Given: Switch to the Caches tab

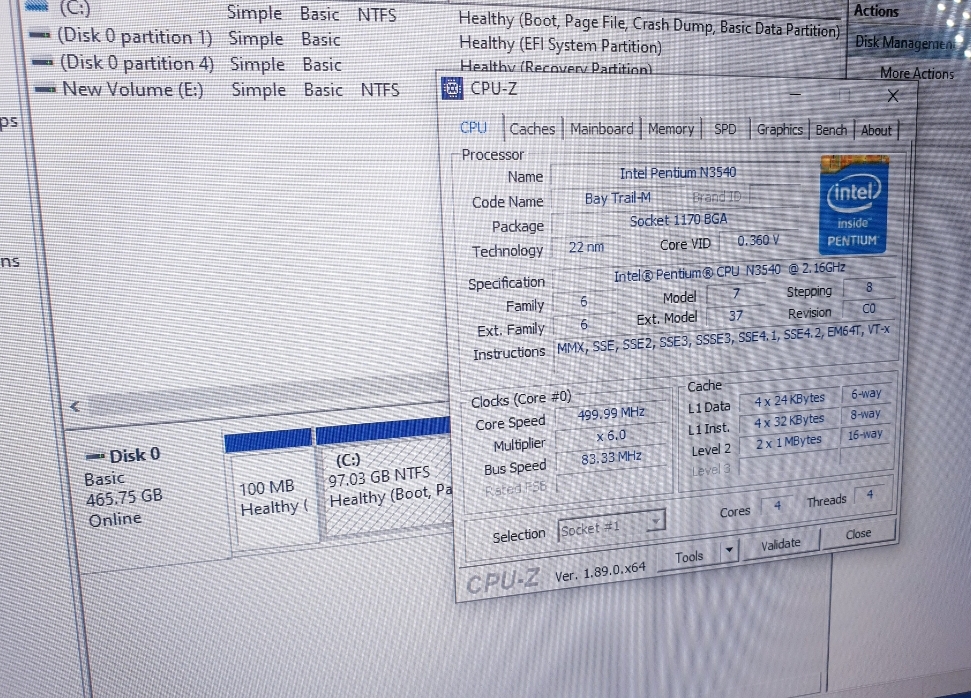Looking at the screenshot, I should click(532, 129).
